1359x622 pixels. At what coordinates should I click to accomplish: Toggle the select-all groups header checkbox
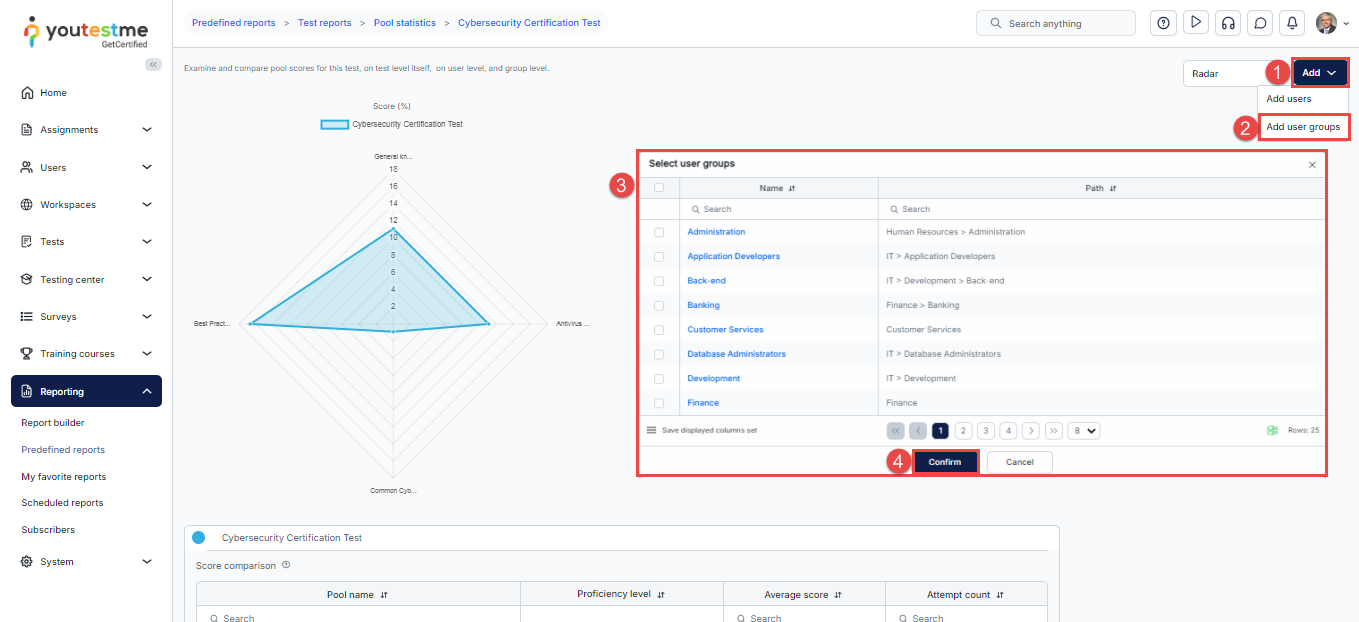click(659, 188)
